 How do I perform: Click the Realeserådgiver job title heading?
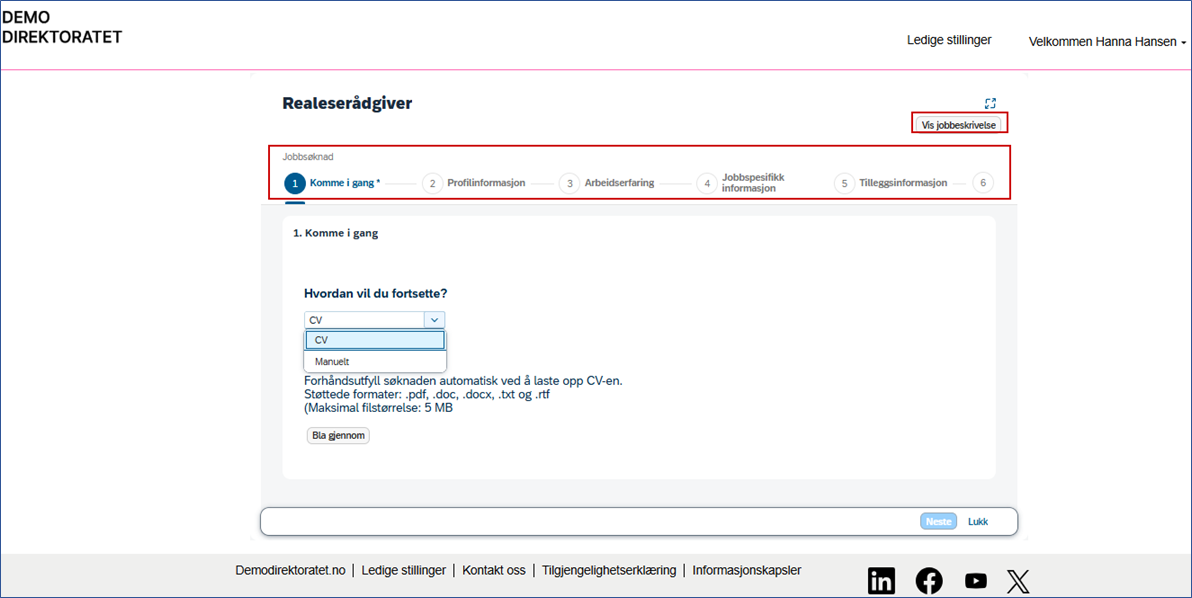[x=347, y=103]
